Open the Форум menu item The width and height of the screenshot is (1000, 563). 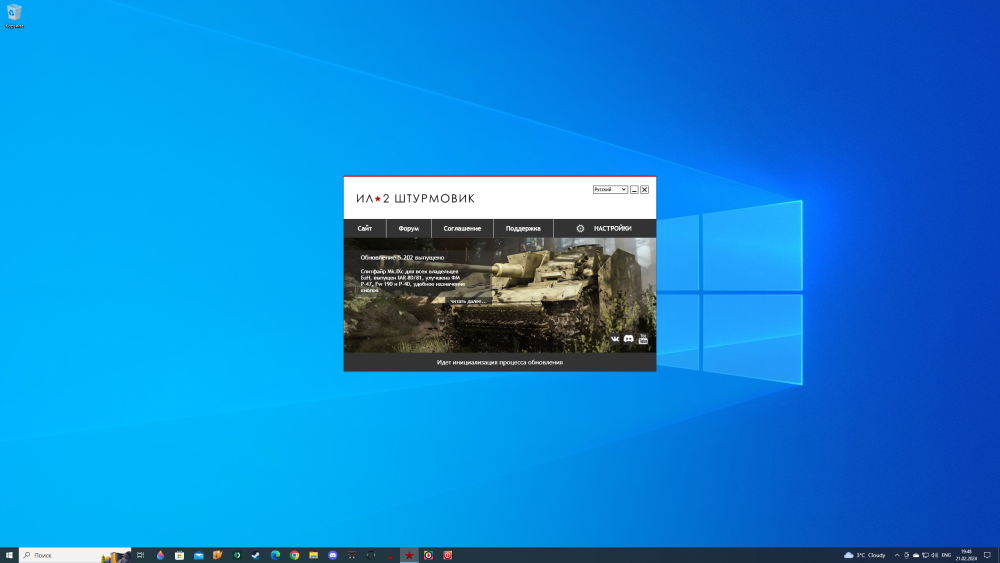(409, 228)
